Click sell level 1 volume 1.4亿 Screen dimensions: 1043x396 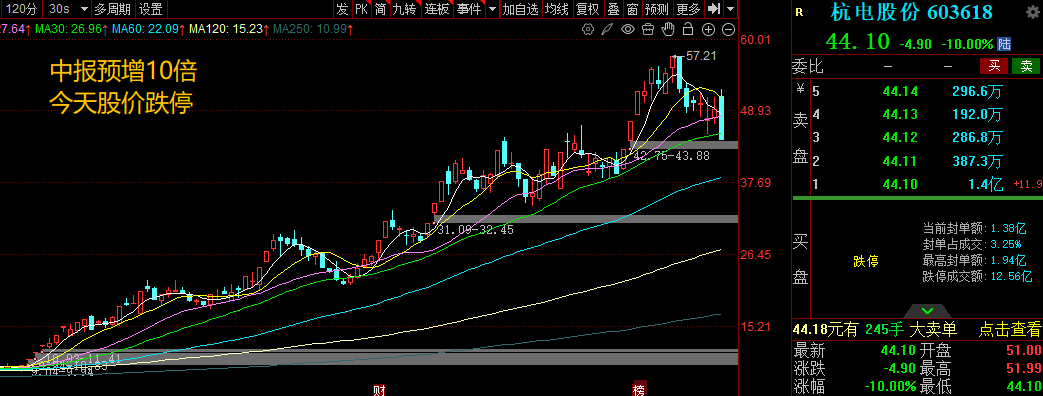click(986, 184)
